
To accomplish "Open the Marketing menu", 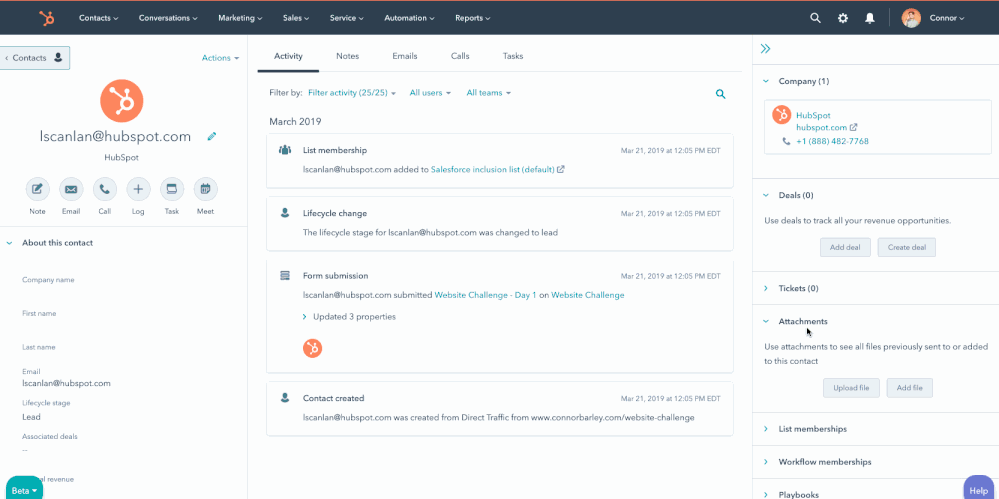I will [240, 18].
